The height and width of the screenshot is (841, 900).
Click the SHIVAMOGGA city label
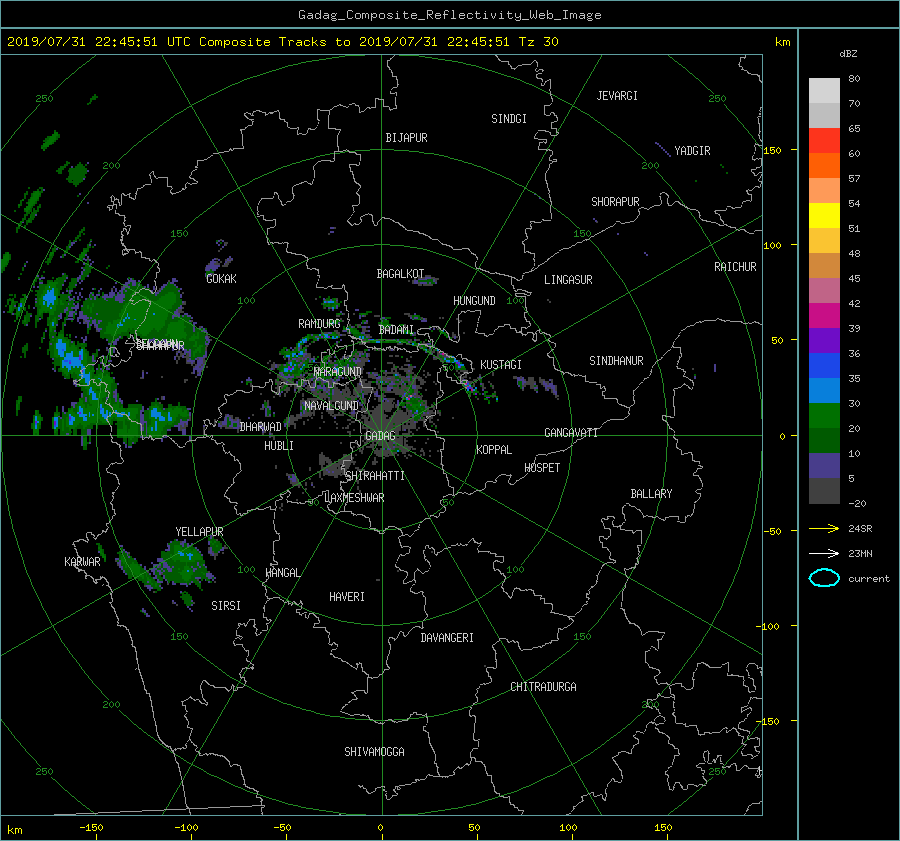[x=374, y=752]
